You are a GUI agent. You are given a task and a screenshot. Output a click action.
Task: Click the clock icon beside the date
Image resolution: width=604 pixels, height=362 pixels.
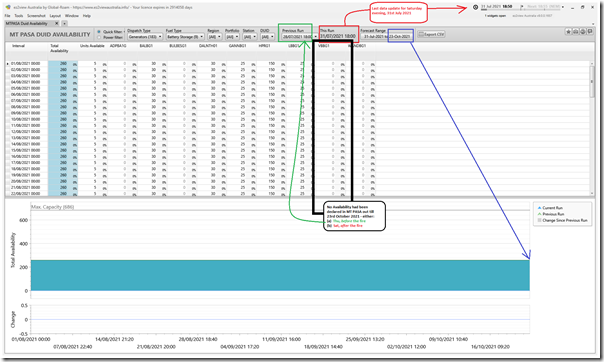[x=475, y=7]
